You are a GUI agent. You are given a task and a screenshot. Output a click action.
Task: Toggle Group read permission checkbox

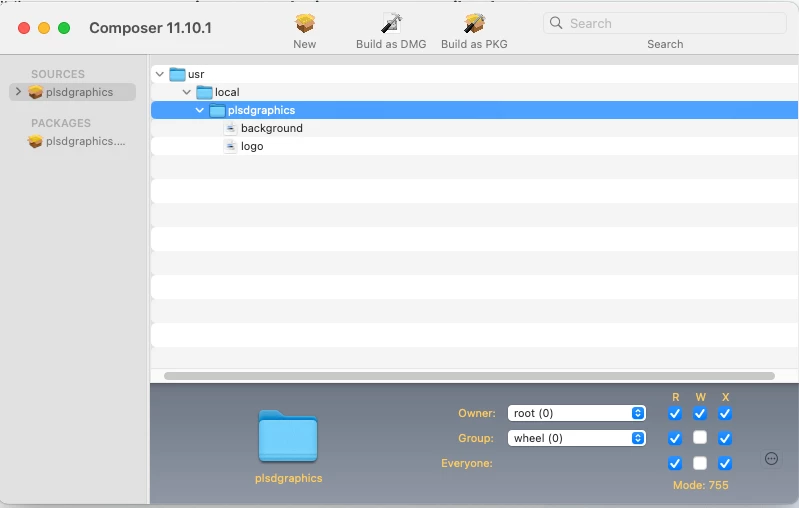click(675, 438)
